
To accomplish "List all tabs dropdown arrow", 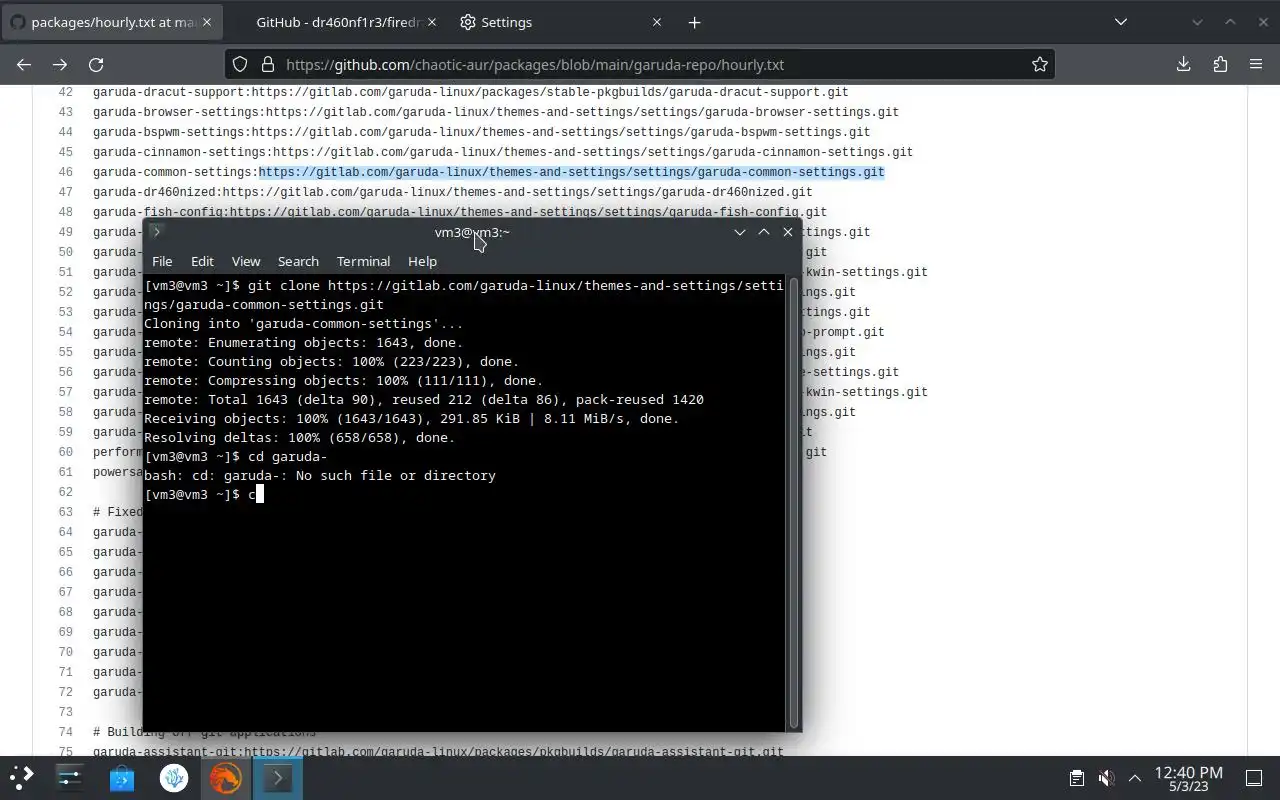I will coord(1121,22).
